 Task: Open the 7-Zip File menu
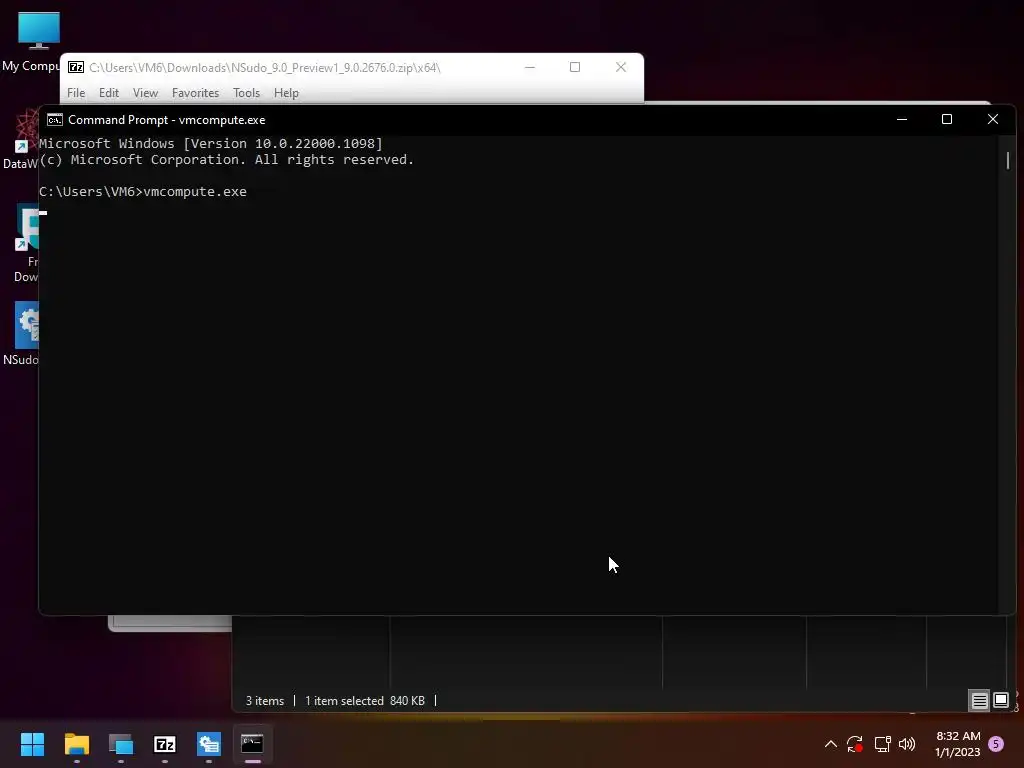(x=76, y=93)
